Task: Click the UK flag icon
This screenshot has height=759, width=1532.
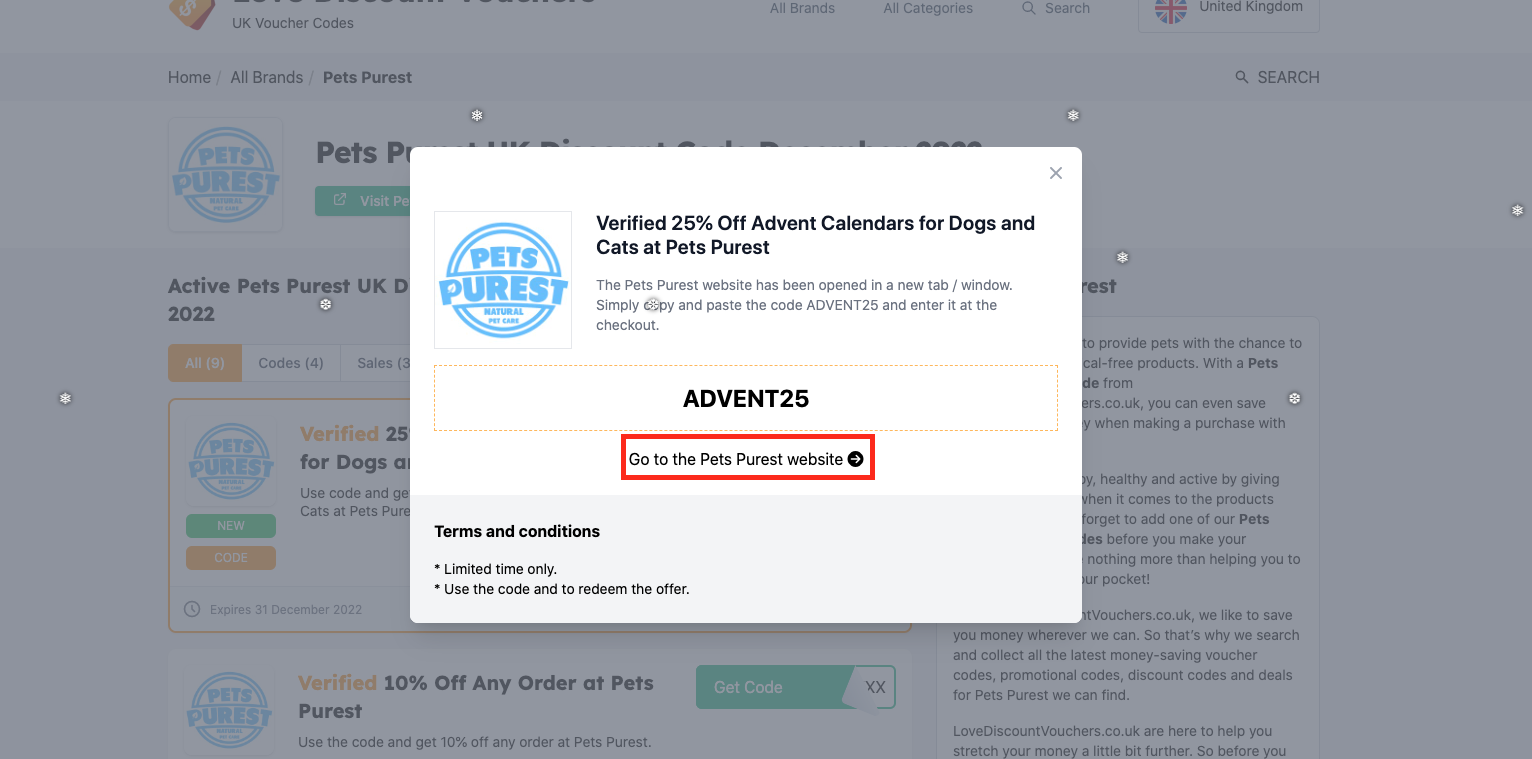Action: point(1171,9)
